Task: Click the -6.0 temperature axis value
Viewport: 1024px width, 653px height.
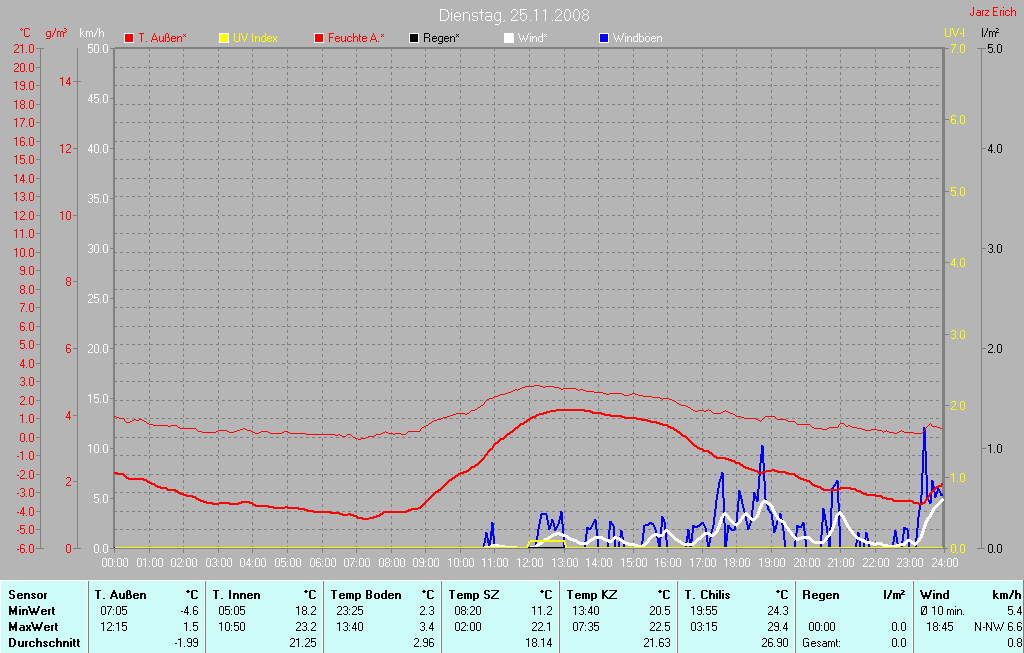Action: click(x=24, y=549)
